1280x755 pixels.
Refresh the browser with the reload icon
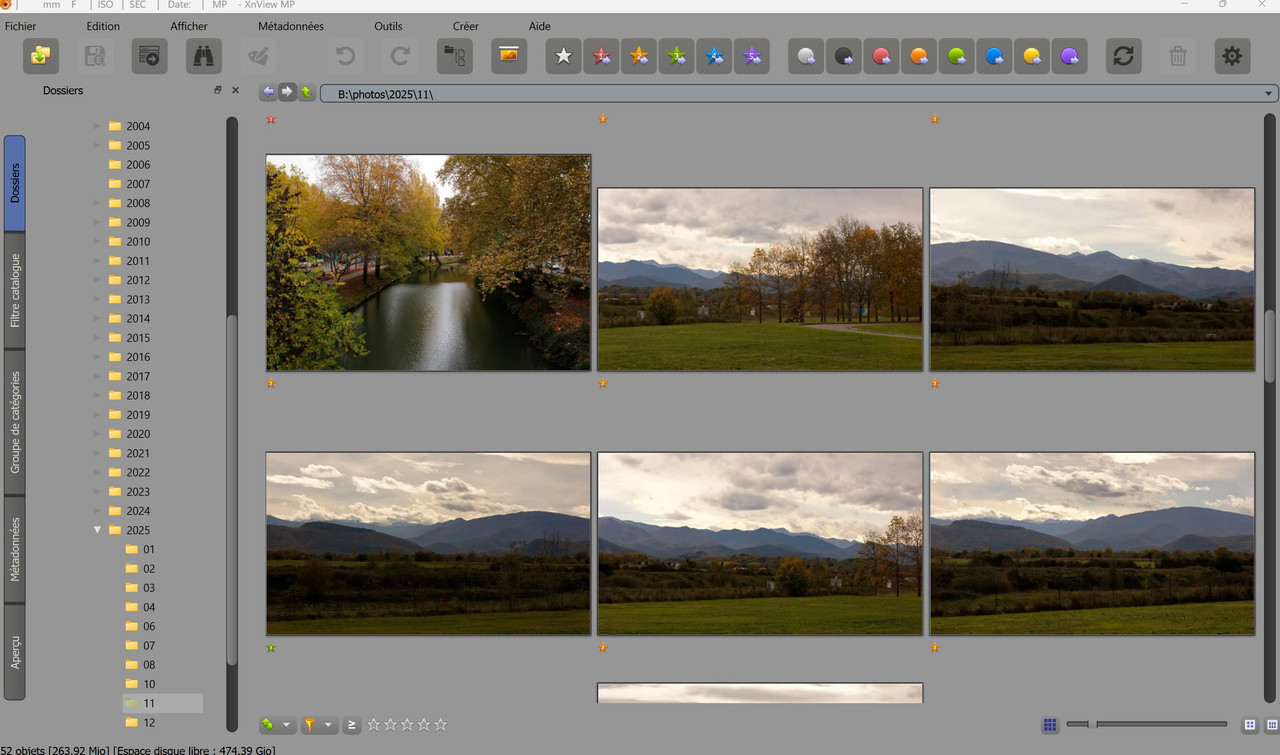point(1124,56)
